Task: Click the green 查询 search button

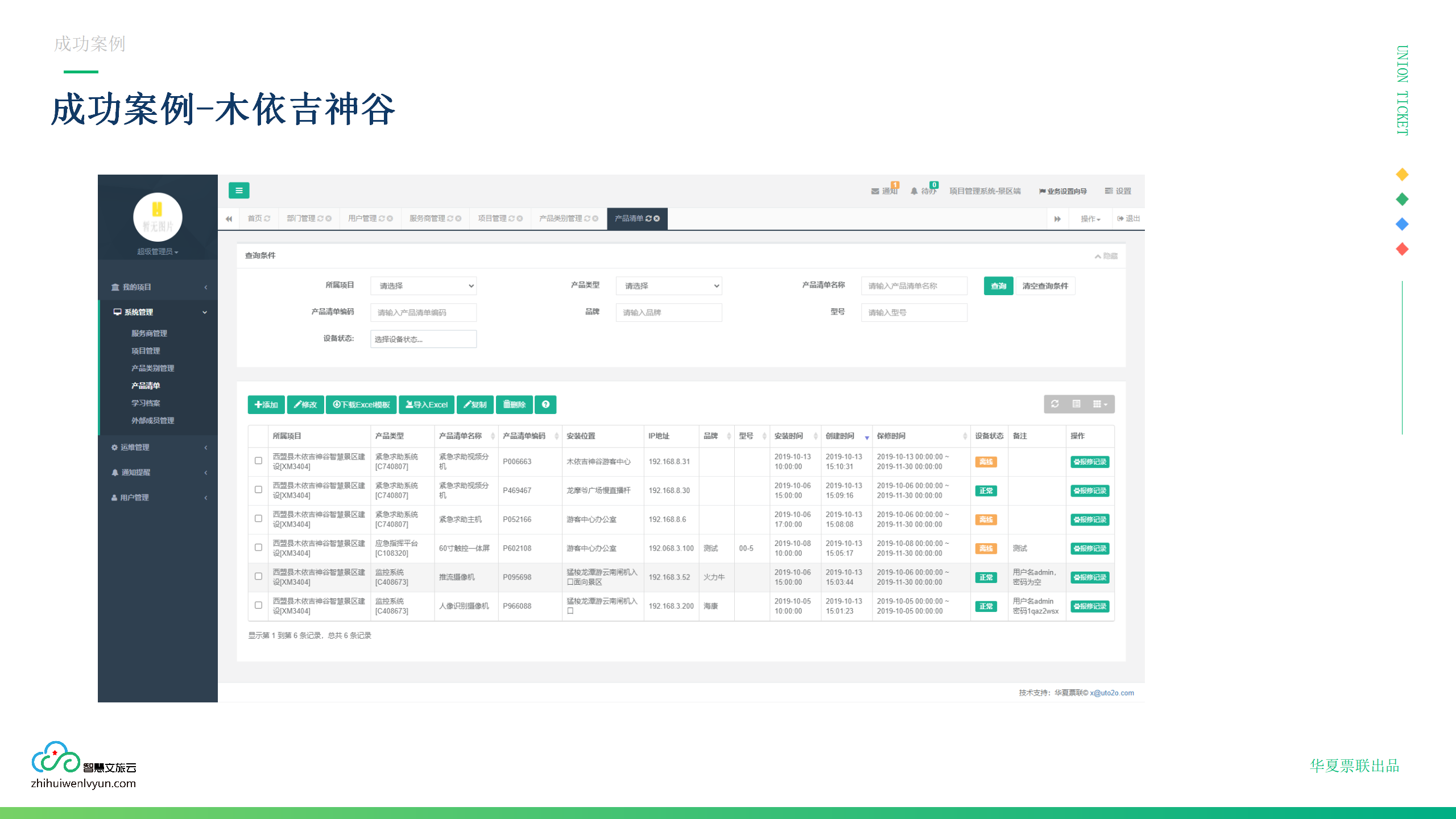Action: [998, 286]
